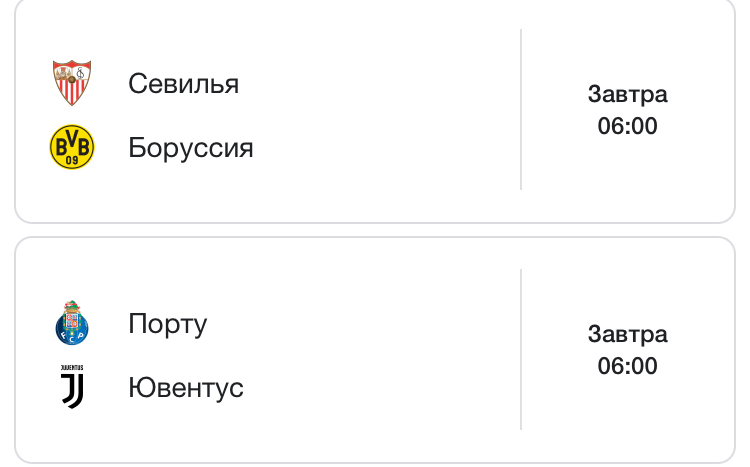Click the Juventus J logo
The image size is (750, 467).
point(72,387)
